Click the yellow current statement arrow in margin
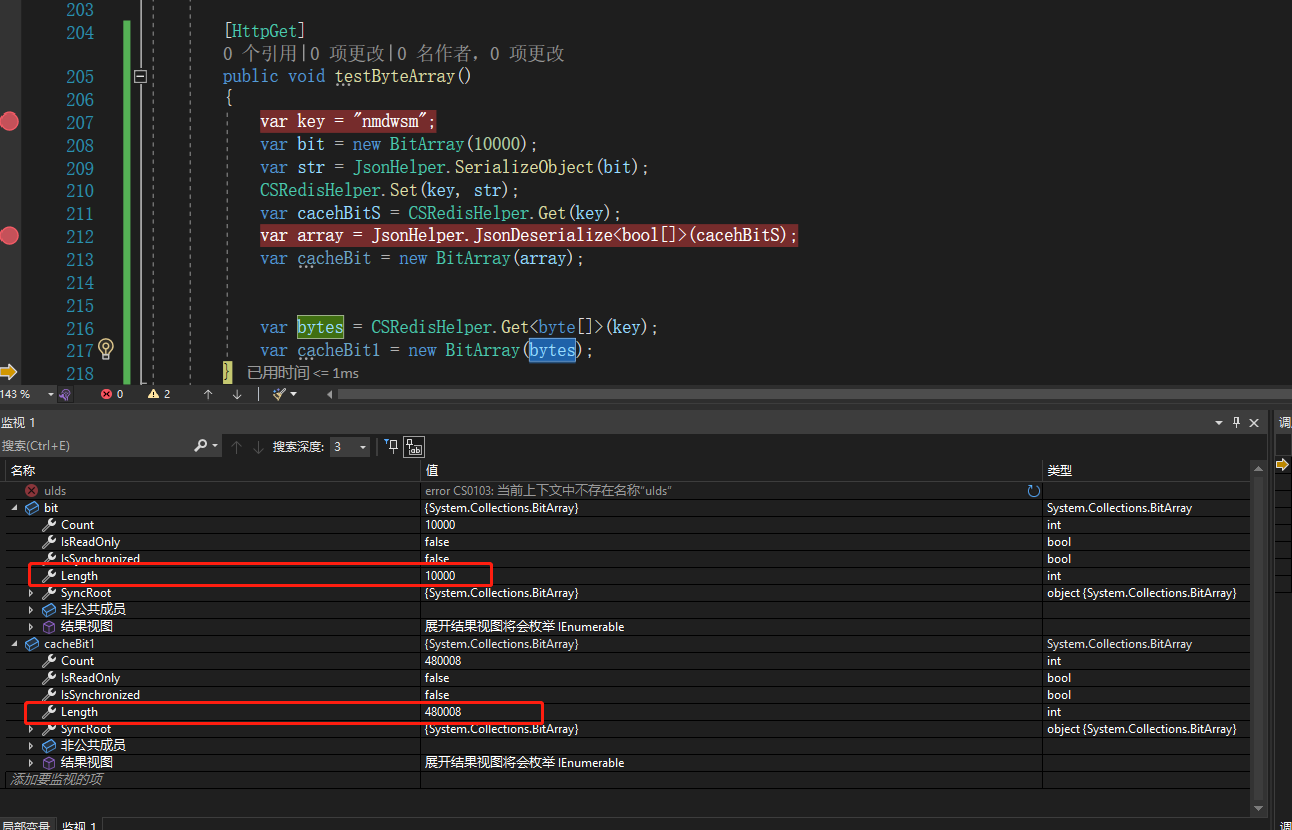1292x830 pixels. (x=9, y=372)
